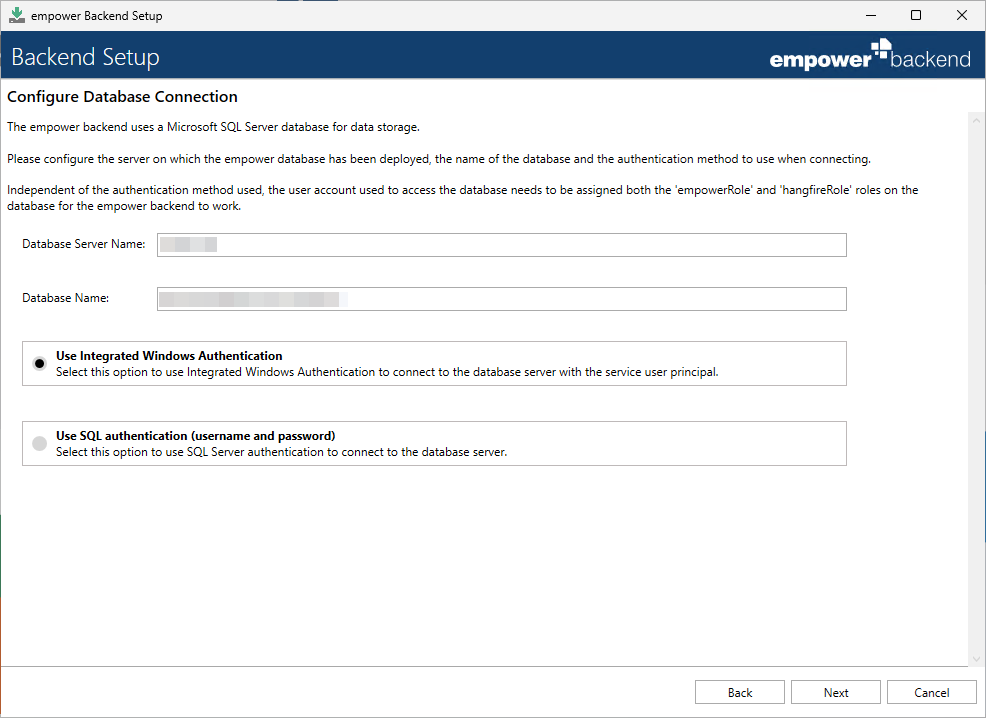Click the Next button
This screenshot has width=986, height=718.
[x=835, y=692]
